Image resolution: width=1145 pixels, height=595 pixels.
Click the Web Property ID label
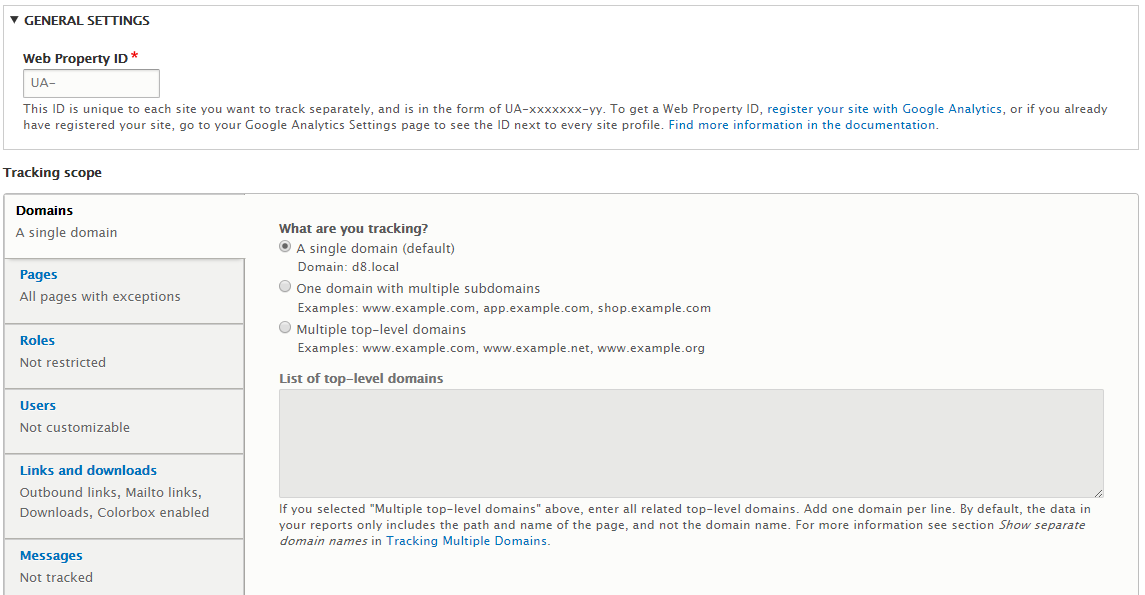pos(75,58)
